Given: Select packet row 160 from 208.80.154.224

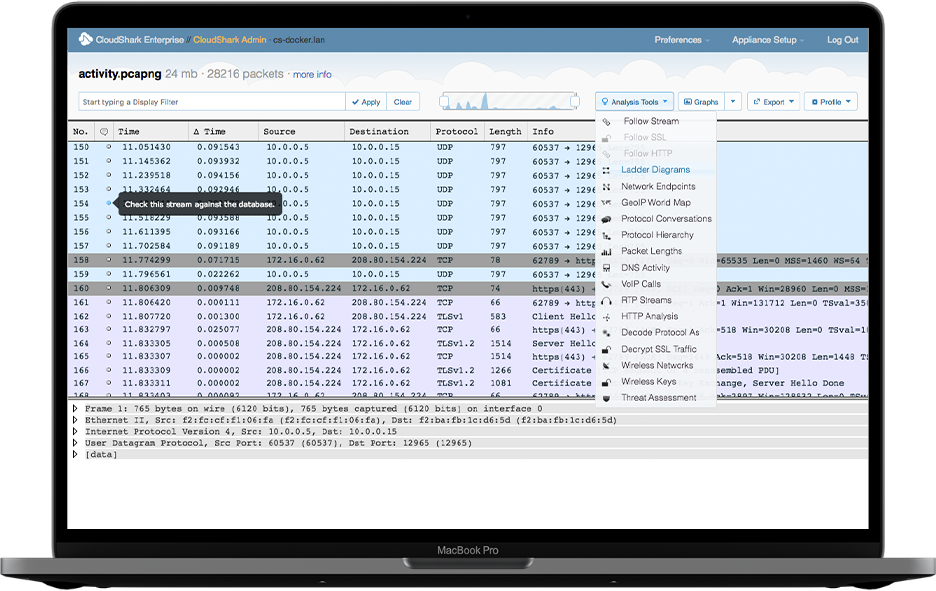Looking at the screenshot, I should tap(468, 288).
